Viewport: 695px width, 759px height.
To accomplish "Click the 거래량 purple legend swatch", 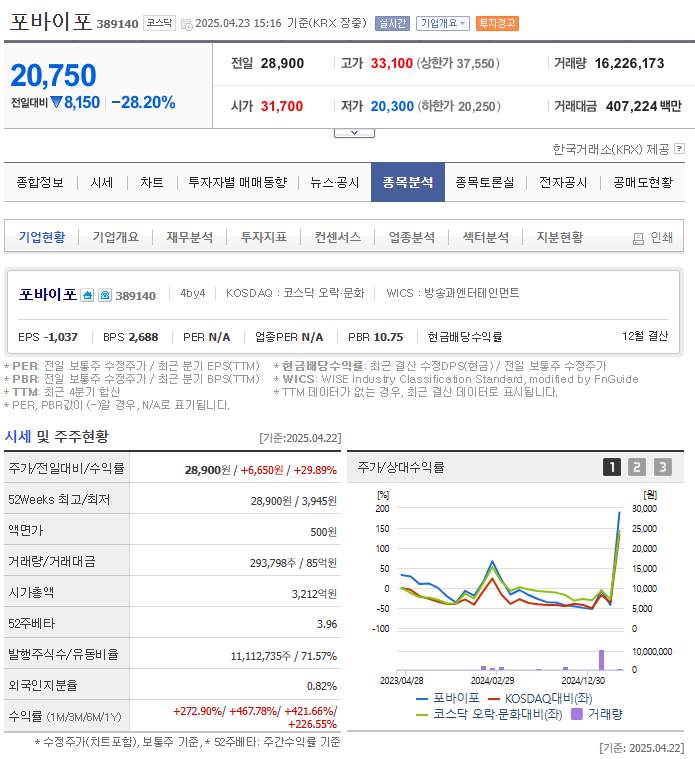I will click(577, 714).
